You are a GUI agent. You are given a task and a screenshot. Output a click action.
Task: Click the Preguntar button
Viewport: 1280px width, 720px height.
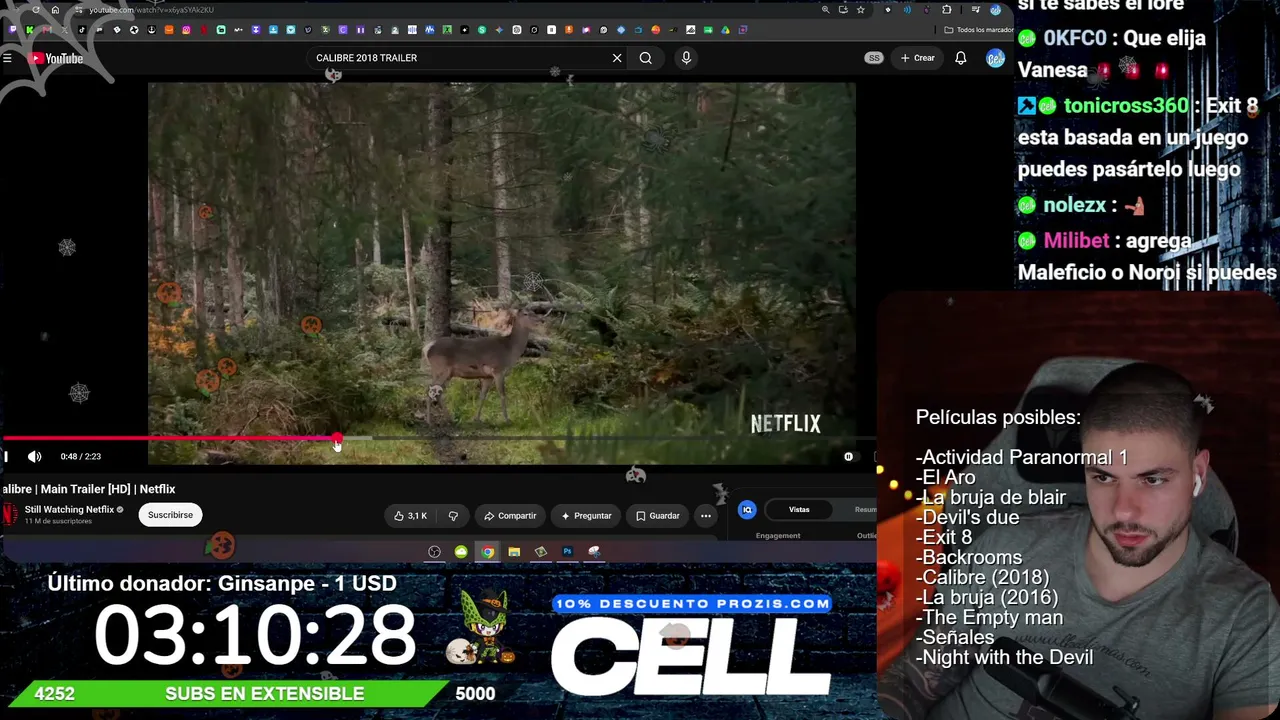coord(586,516)
